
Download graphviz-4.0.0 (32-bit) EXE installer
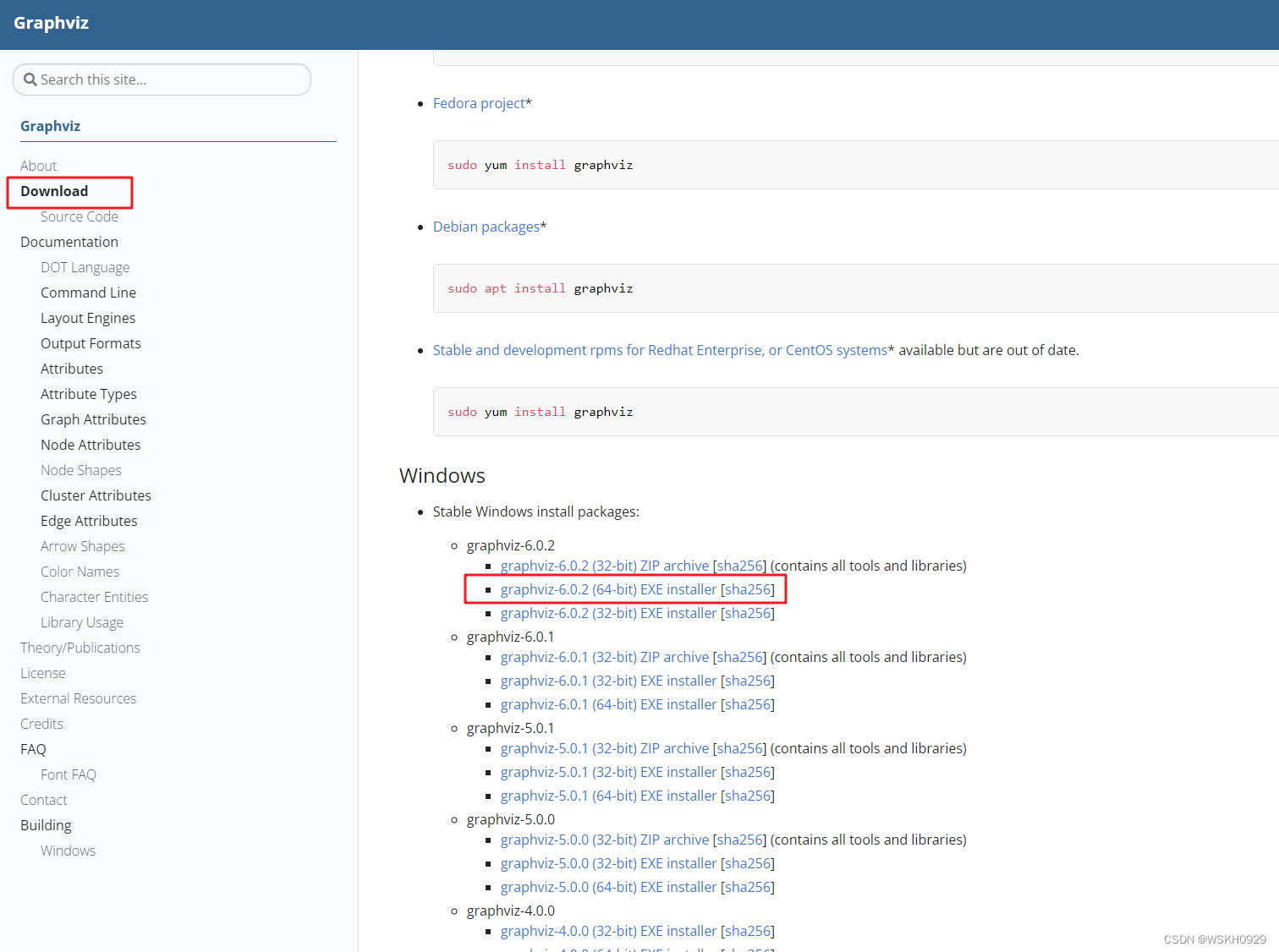609,931
